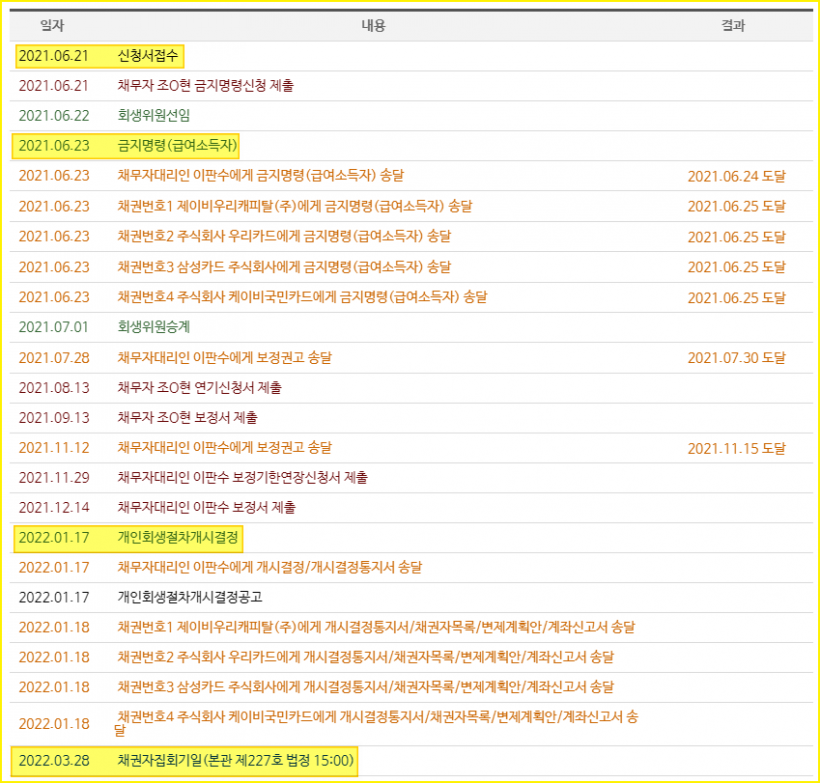The width and height of the screenshot is (820, 783).
Task: Click the date 2021.09.13
Action: click(54, 417)
